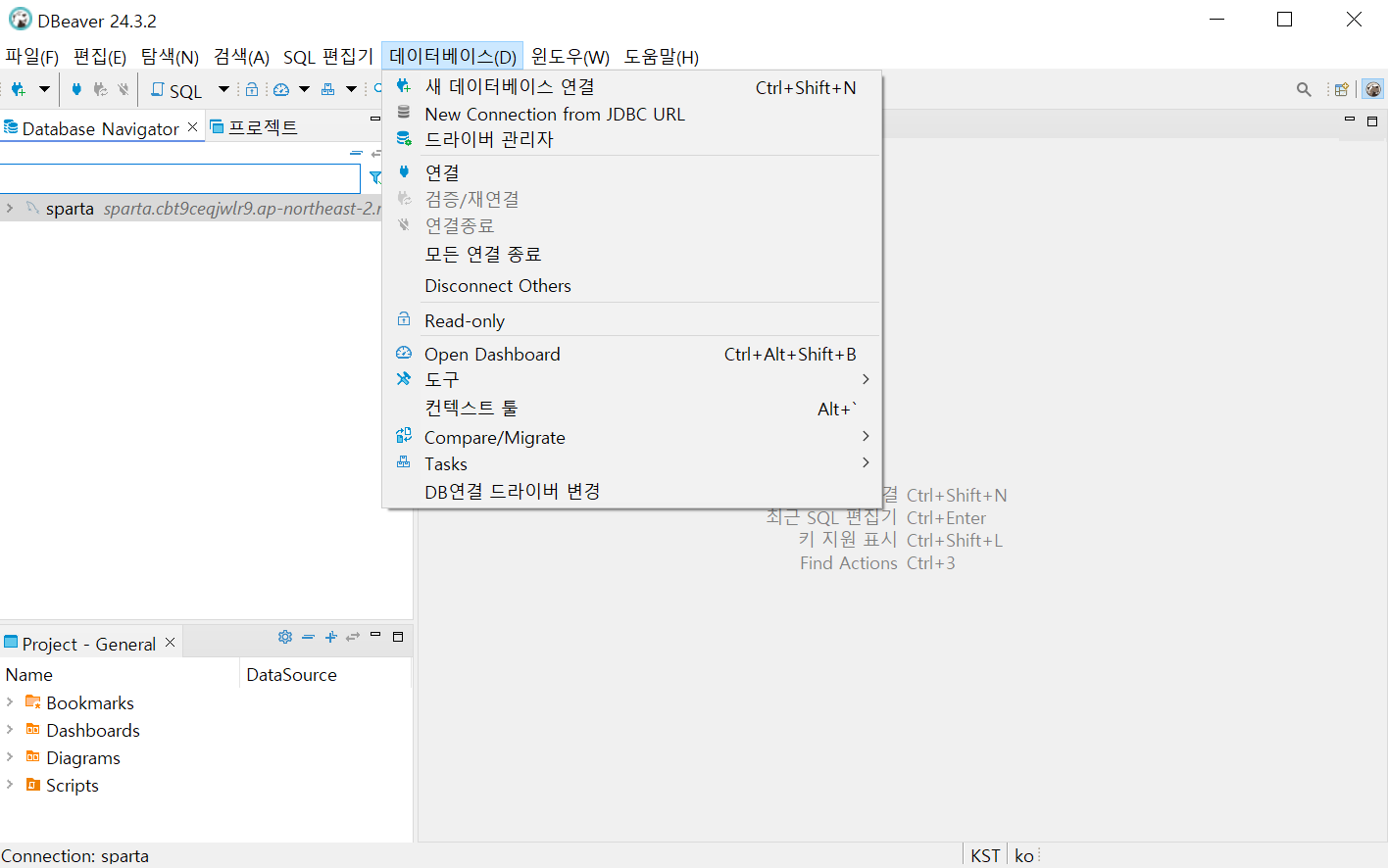Click the grey reconnect plug toolbar icon
The width and height of the screenshot is (1388, 868).
point(100,89)
